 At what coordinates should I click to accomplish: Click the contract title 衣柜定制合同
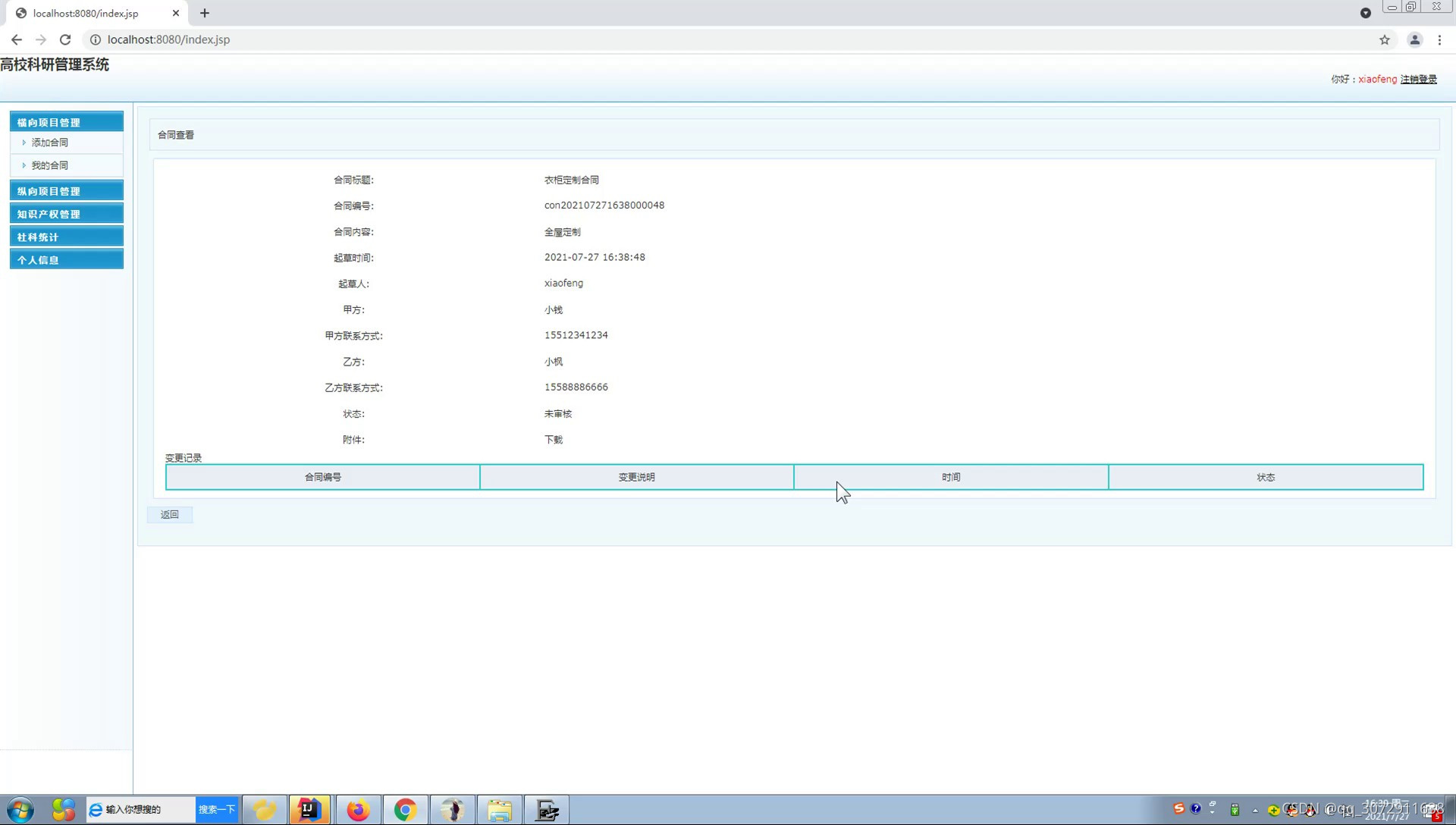(x=572, y=180)
